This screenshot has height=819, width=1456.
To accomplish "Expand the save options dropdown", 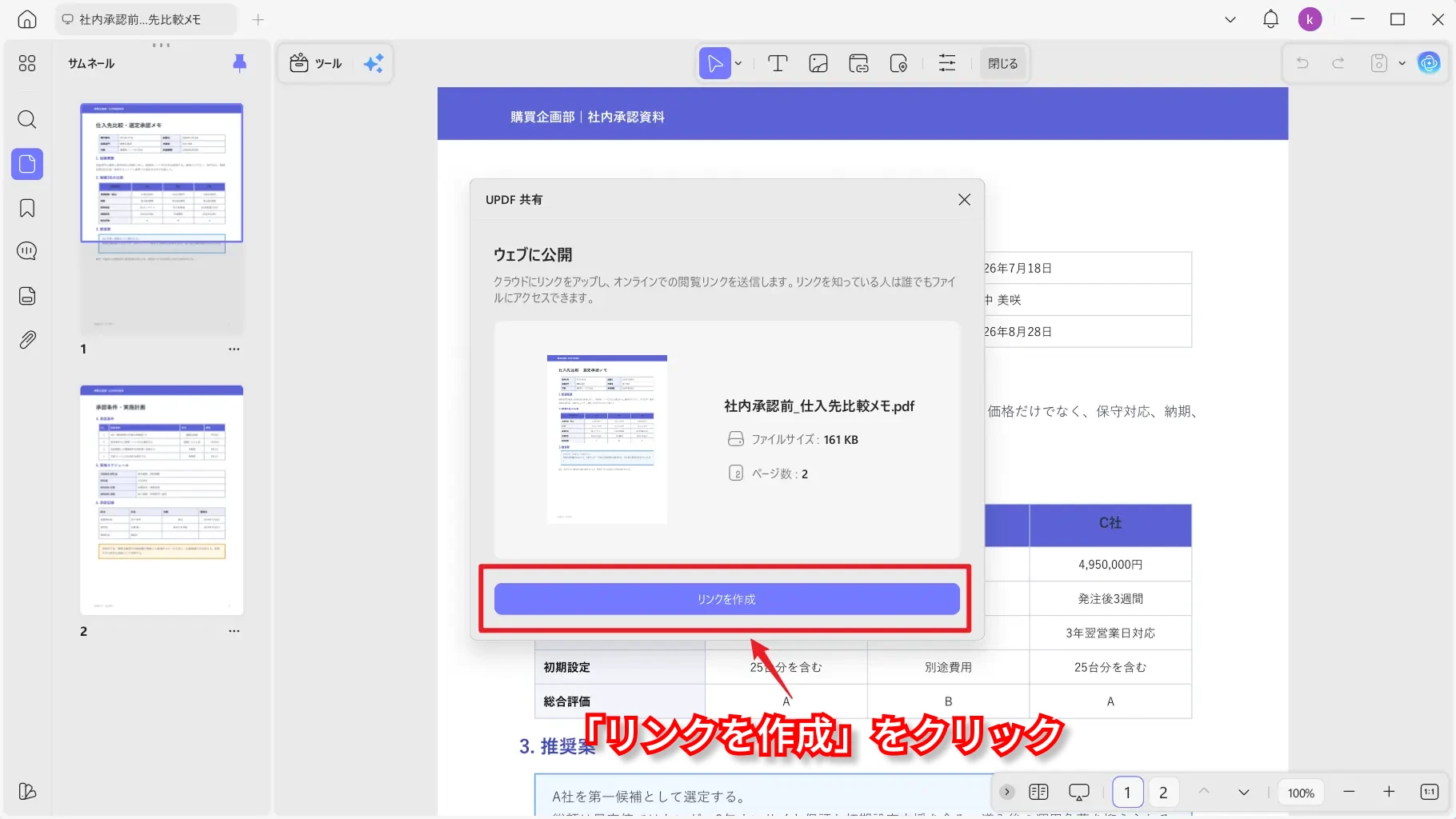I will point(1402,63).
